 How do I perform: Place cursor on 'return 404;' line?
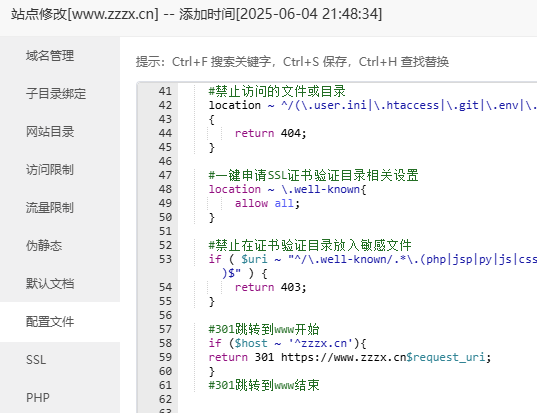click(x=270, y=133)
